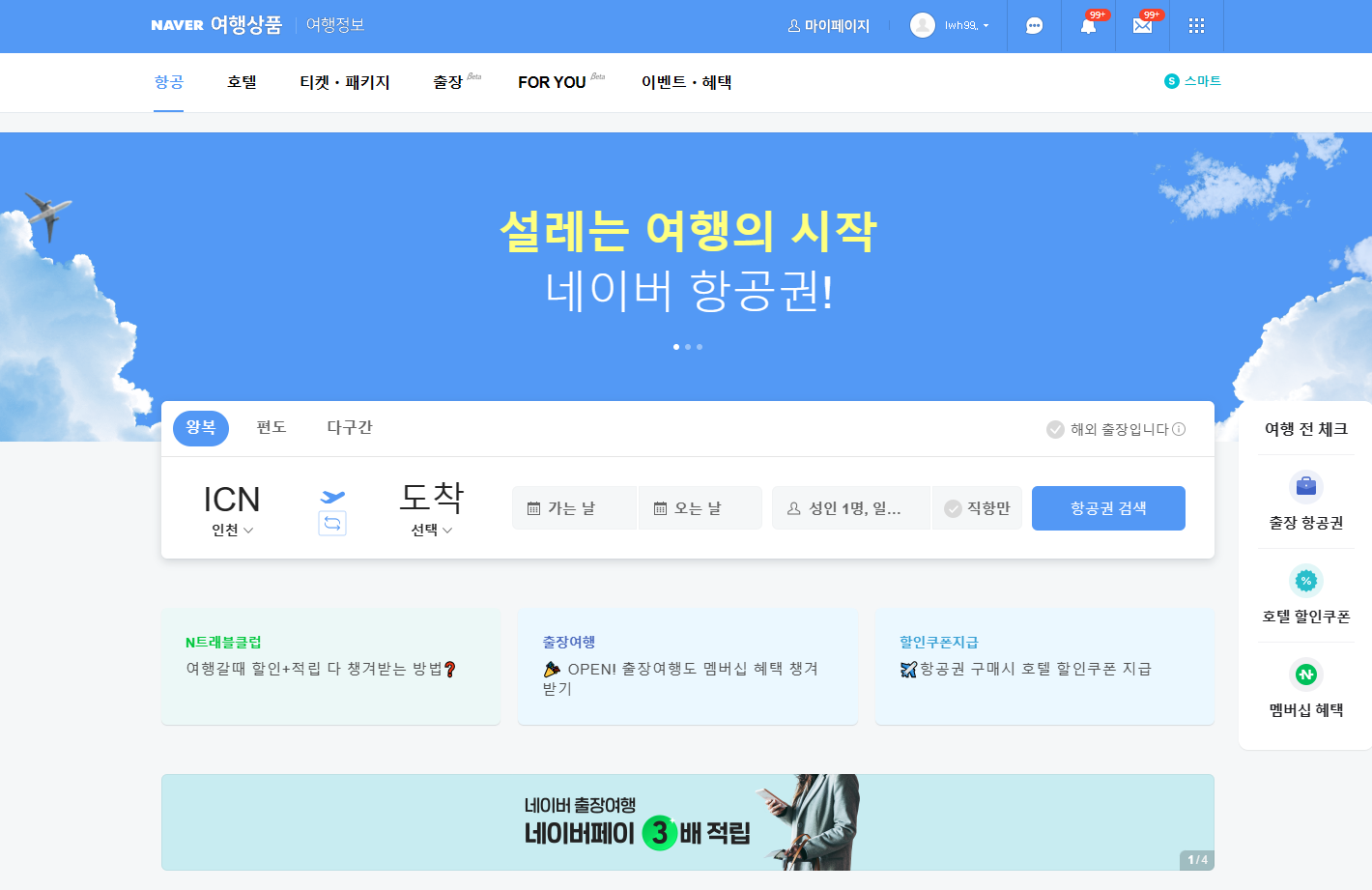This screenshot has height=890, width=1372.
Task: Open the 이벤트·혜택 tab
Action: pos(684,82)
